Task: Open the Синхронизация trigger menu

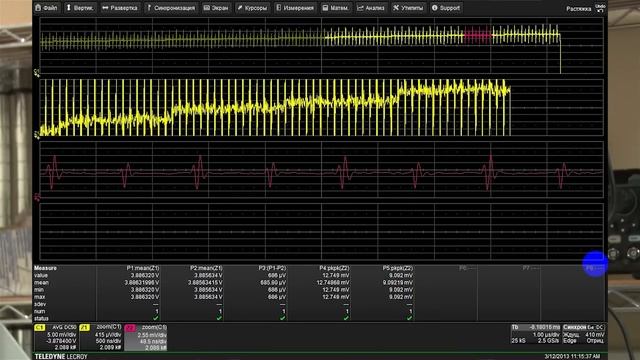Action: (x=171, y=8)
